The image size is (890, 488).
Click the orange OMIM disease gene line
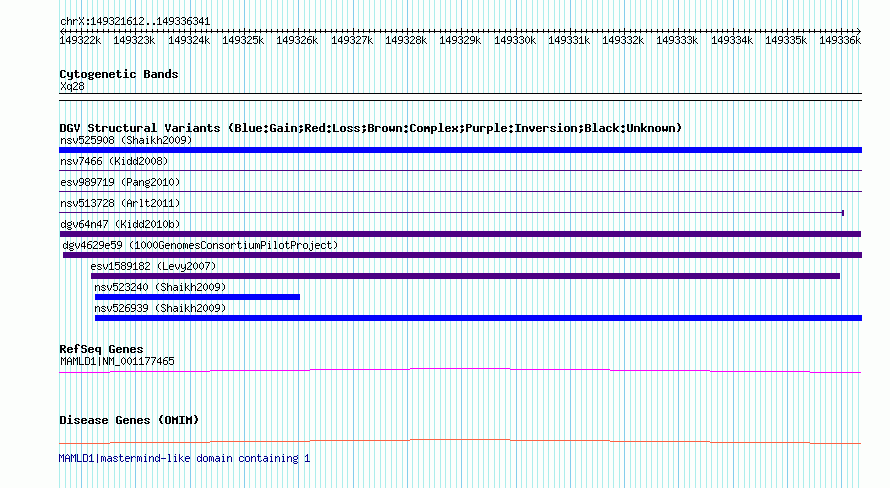pyautogui.click(x=460, y=440)
